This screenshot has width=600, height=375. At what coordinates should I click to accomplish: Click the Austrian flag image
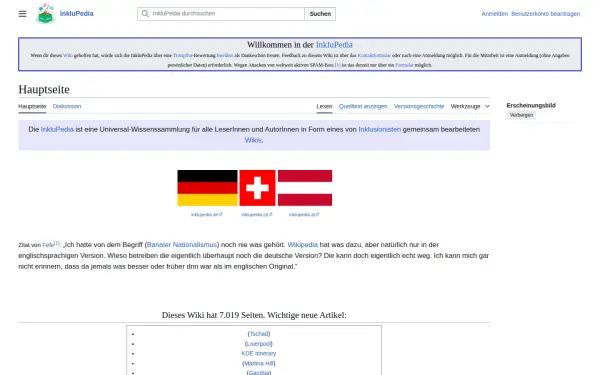[x=305, y=188]
